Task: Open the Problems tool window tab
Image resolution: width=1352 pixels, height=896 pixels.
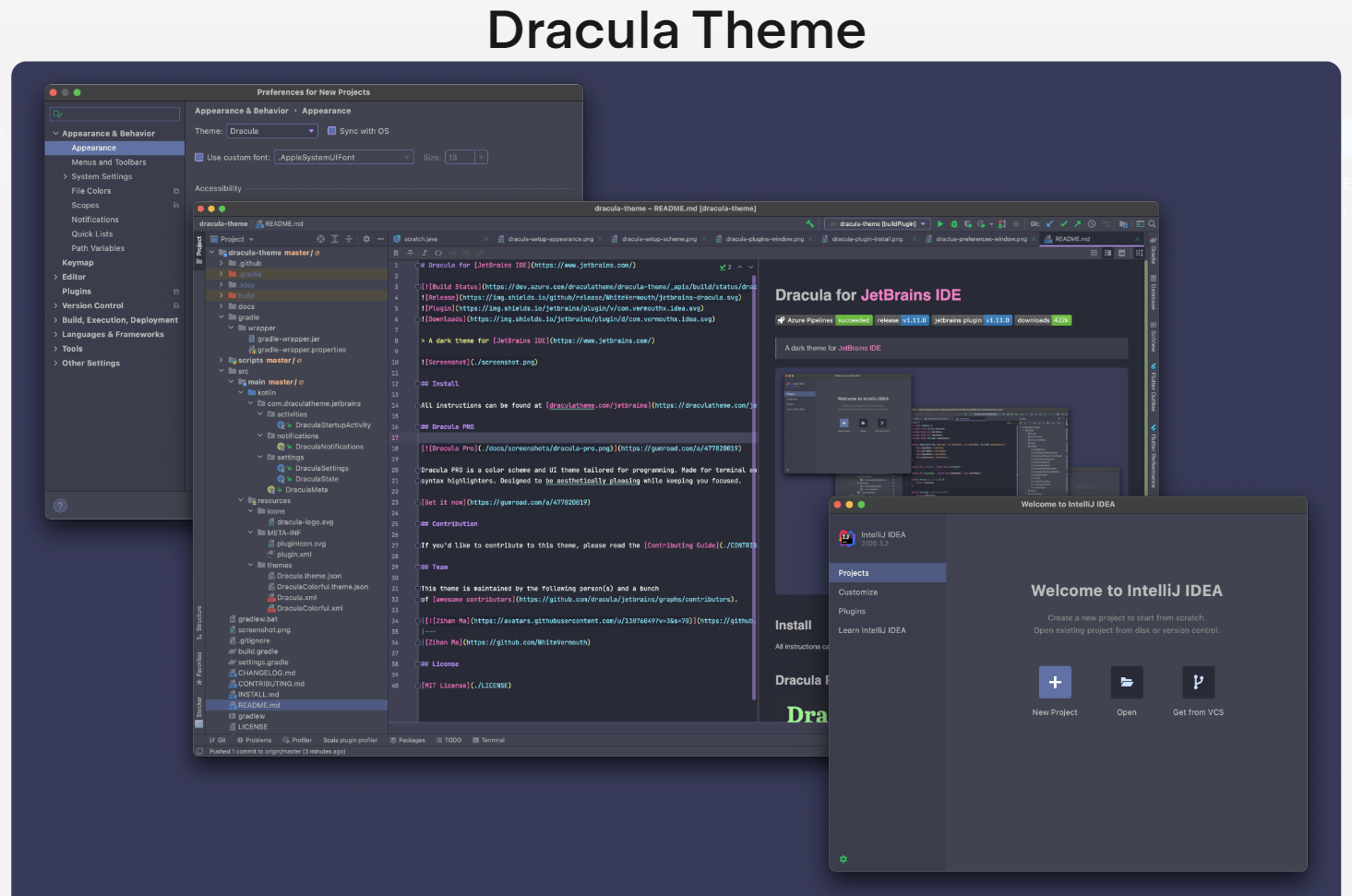Action: [x=255, y=740]
